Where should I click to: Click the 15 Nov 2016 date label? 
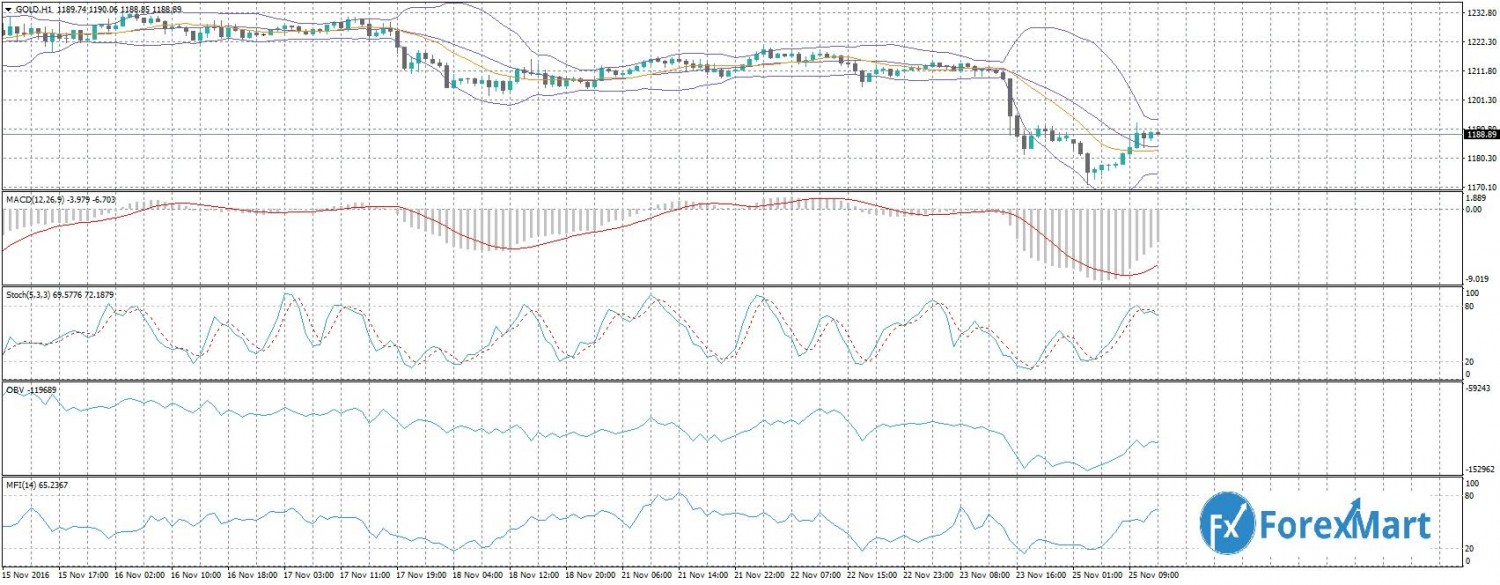(x=26, y=576)
